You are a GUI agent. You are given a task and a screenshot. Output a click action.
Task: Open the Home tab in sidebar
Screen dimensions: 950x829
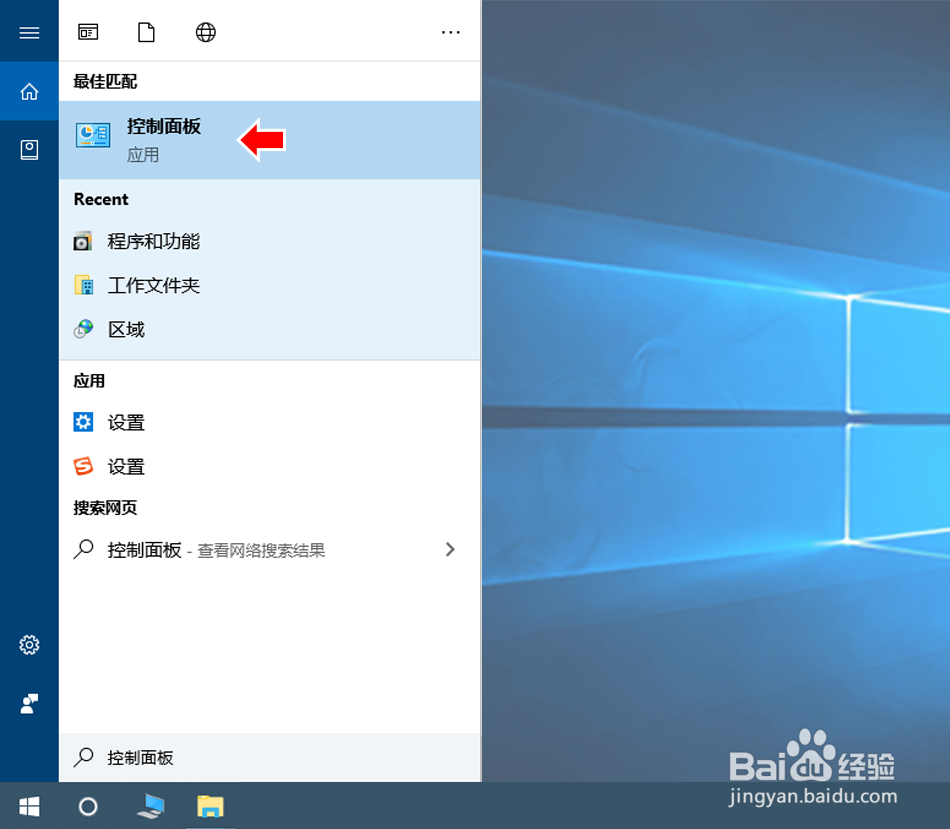tap(29, 92)
